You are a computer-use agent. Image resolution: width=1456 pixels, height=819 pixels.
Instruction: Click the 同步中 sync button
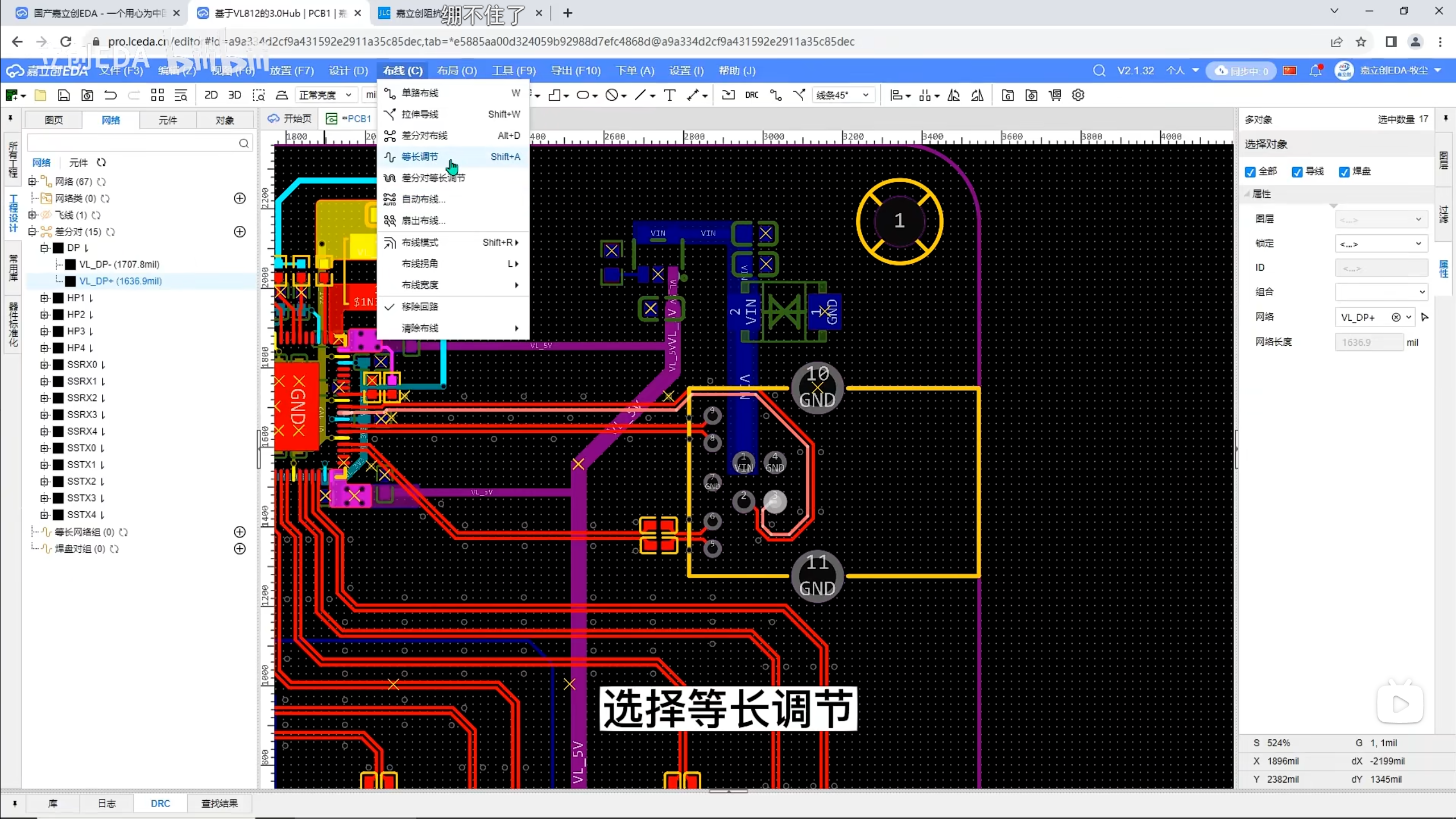click(1242, 71)
